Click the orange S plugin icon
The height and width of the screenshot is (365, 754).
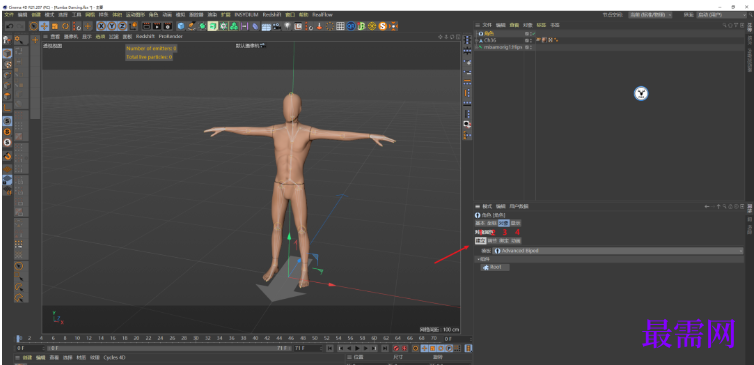[x=383, y=26]
